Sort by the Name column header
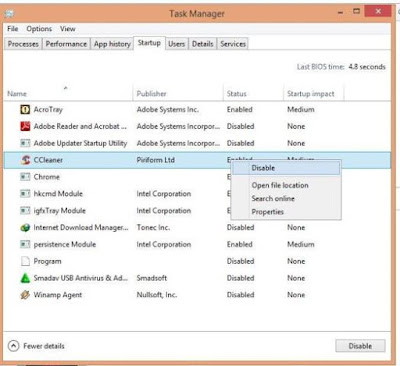400x366 pixels. (68, 93)
